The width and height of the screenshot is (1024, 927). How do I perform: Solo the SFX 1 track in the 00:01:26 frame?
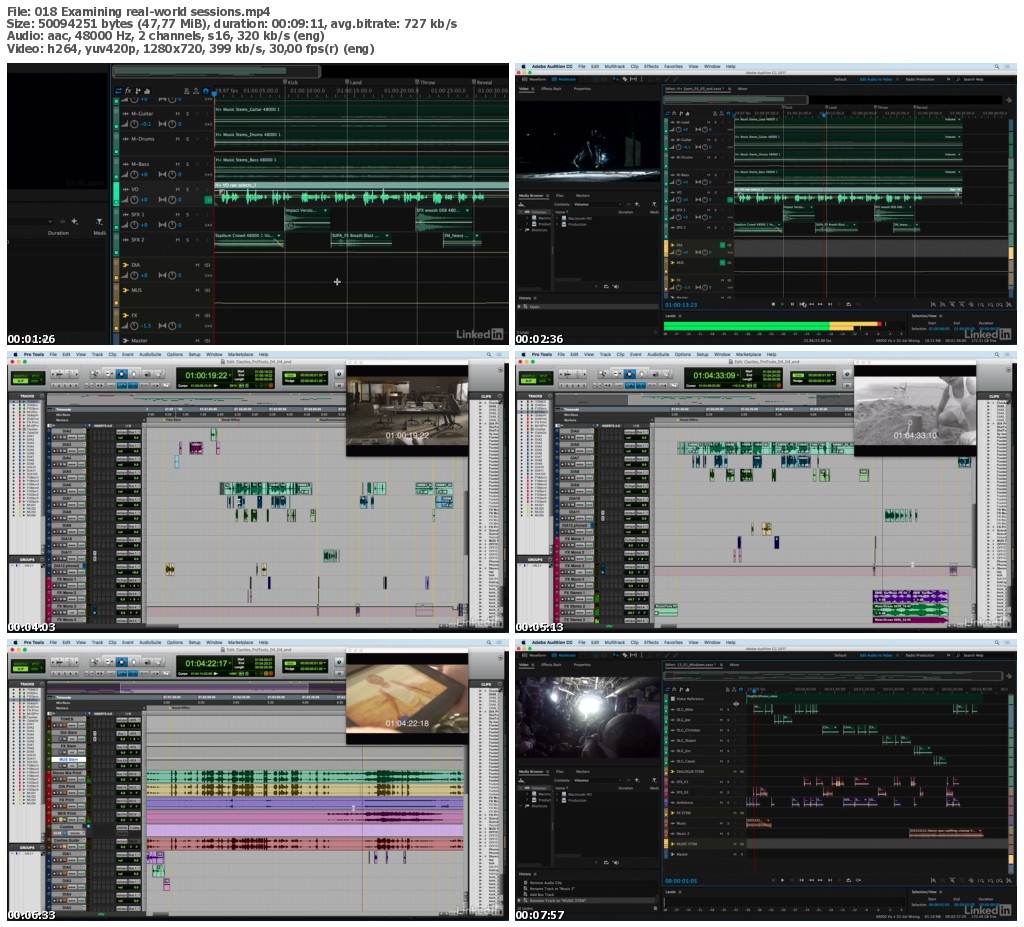pos(187,214)
